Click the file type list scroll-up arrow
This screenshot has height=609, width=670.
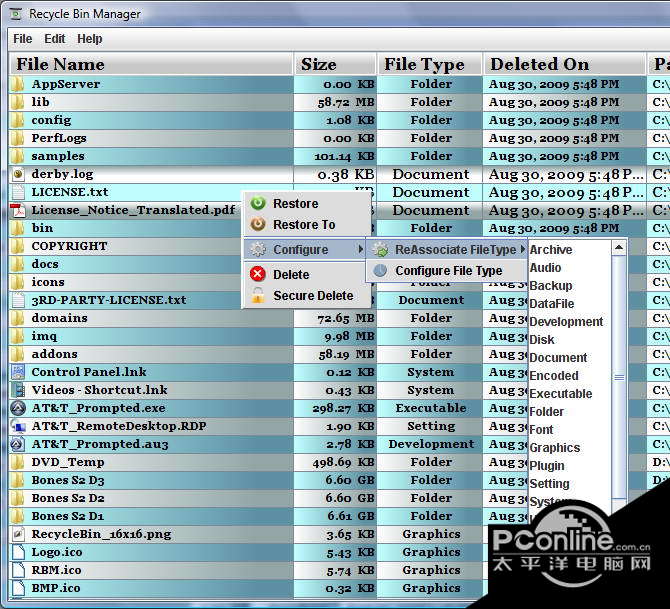(x=619, y=247)
